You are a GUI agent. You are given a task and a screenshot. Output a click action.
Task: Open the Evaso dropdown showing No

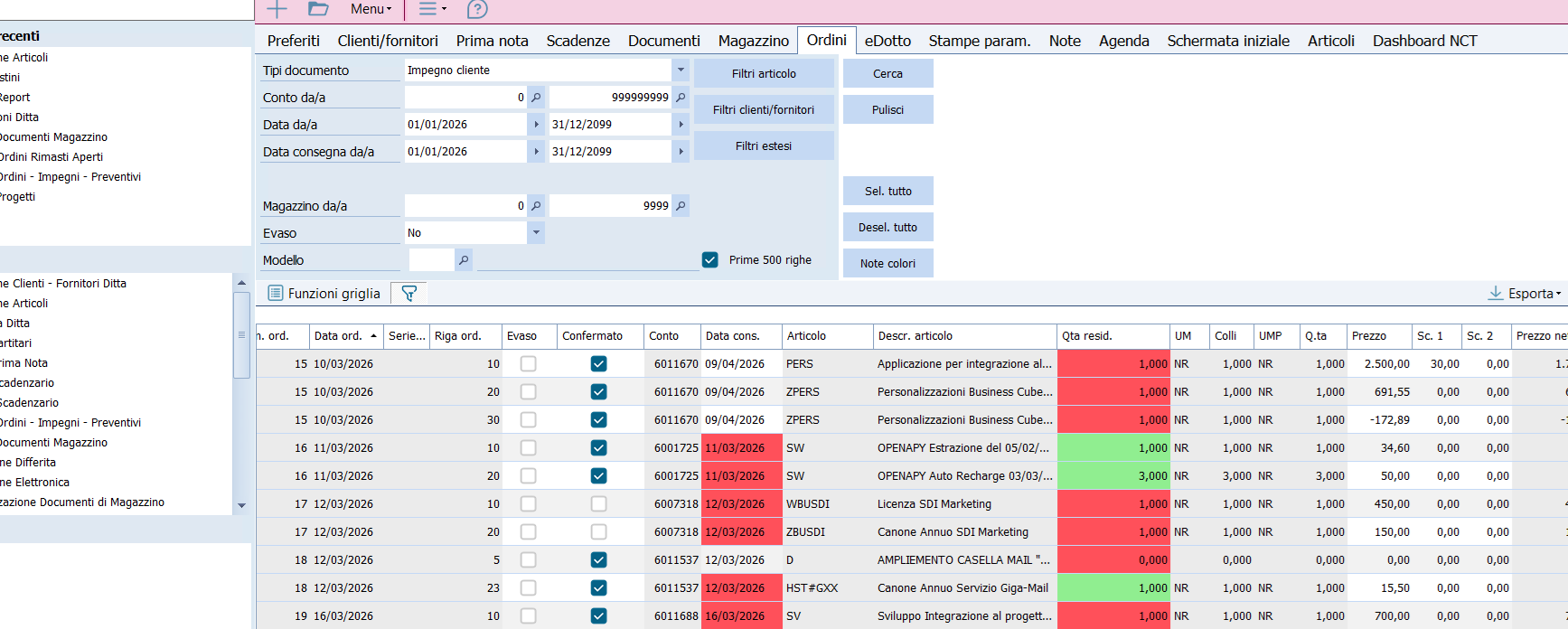coord(536,233)
